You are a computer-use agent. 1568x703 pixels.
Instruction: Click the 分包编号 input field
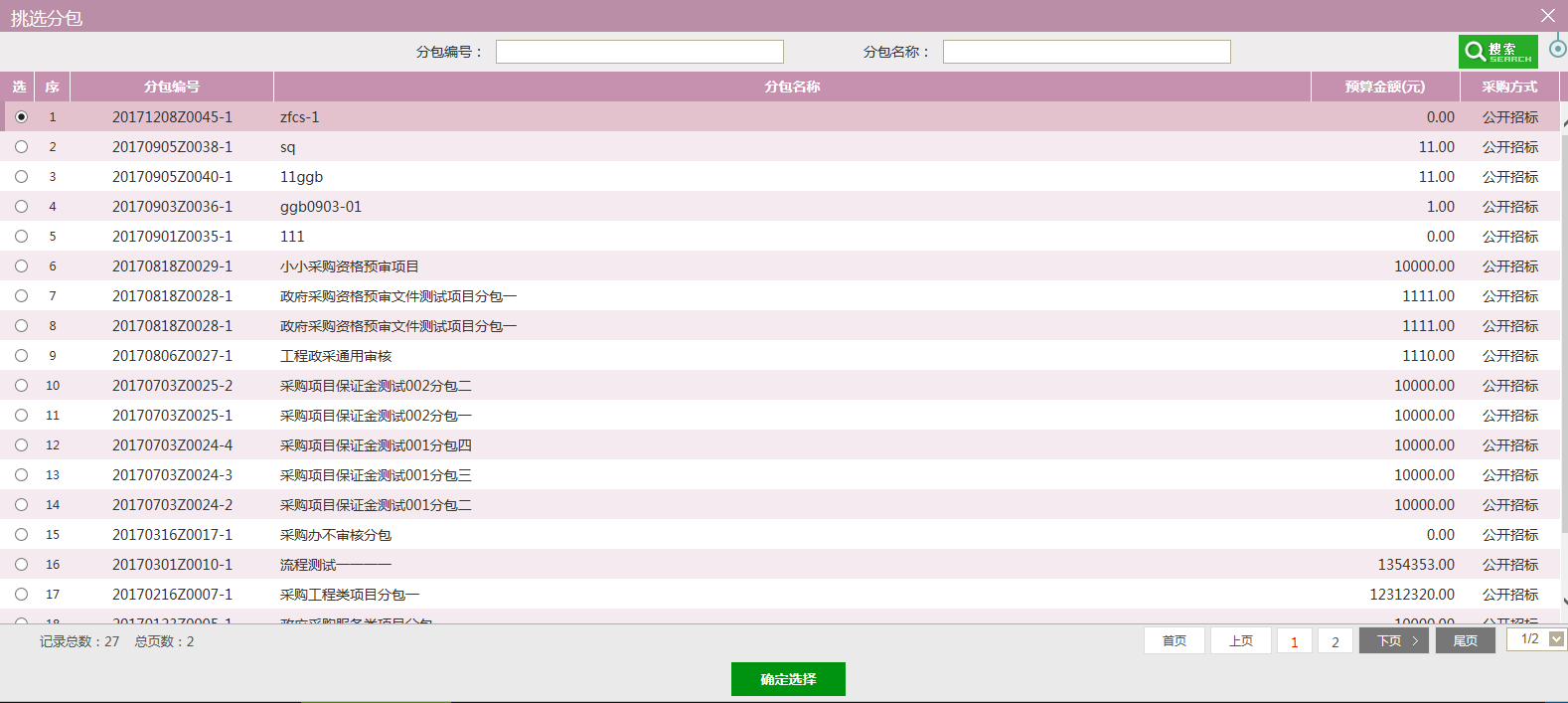click(639, 52)
